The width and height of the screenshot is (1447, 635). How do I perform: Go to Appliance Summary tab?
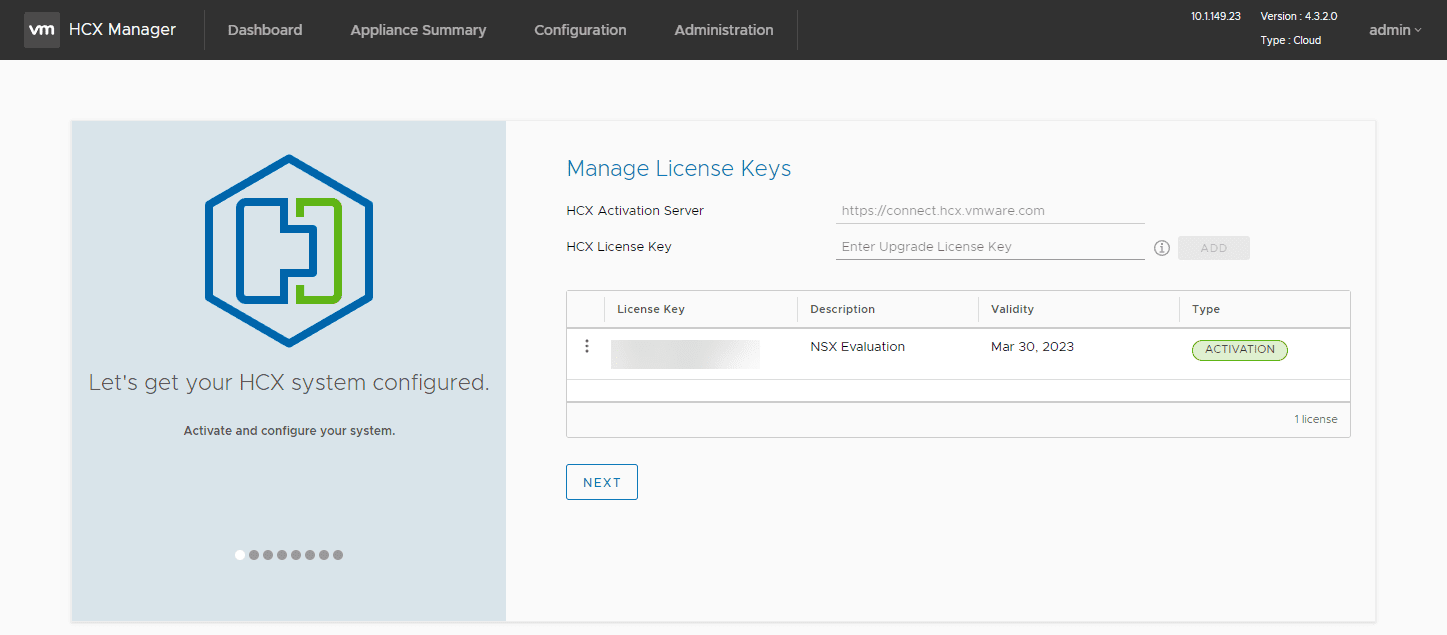pos(418,30)
